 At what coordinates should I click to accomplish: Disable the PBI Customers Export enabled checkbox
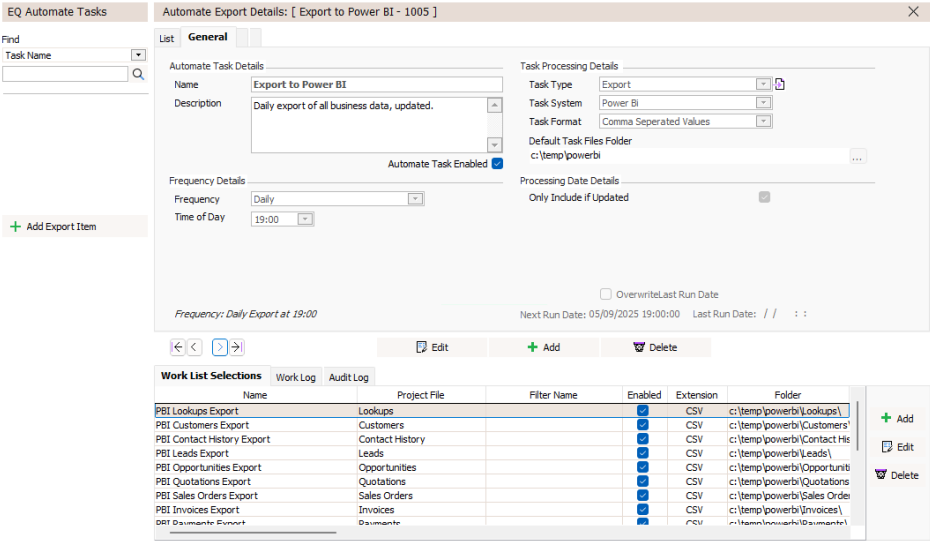click(x=642, y=425)
